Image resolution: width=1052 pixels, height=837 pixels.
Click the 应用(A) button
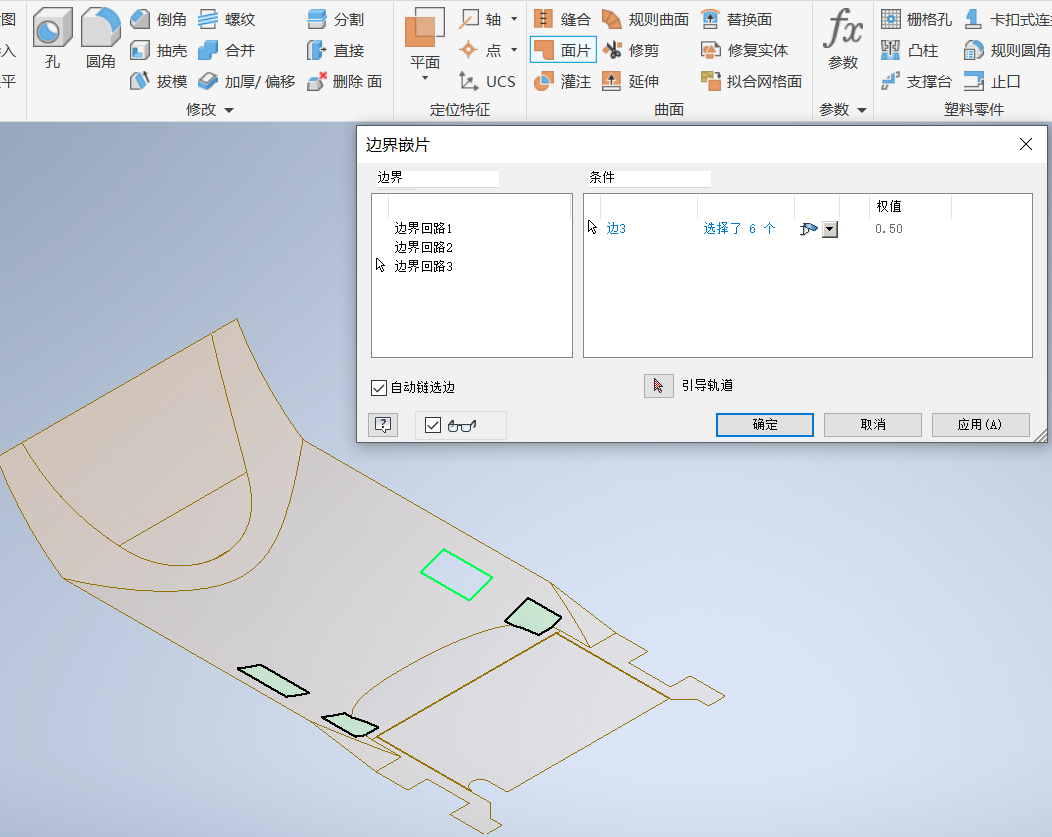pyautogui.click(x=980, y=425)
